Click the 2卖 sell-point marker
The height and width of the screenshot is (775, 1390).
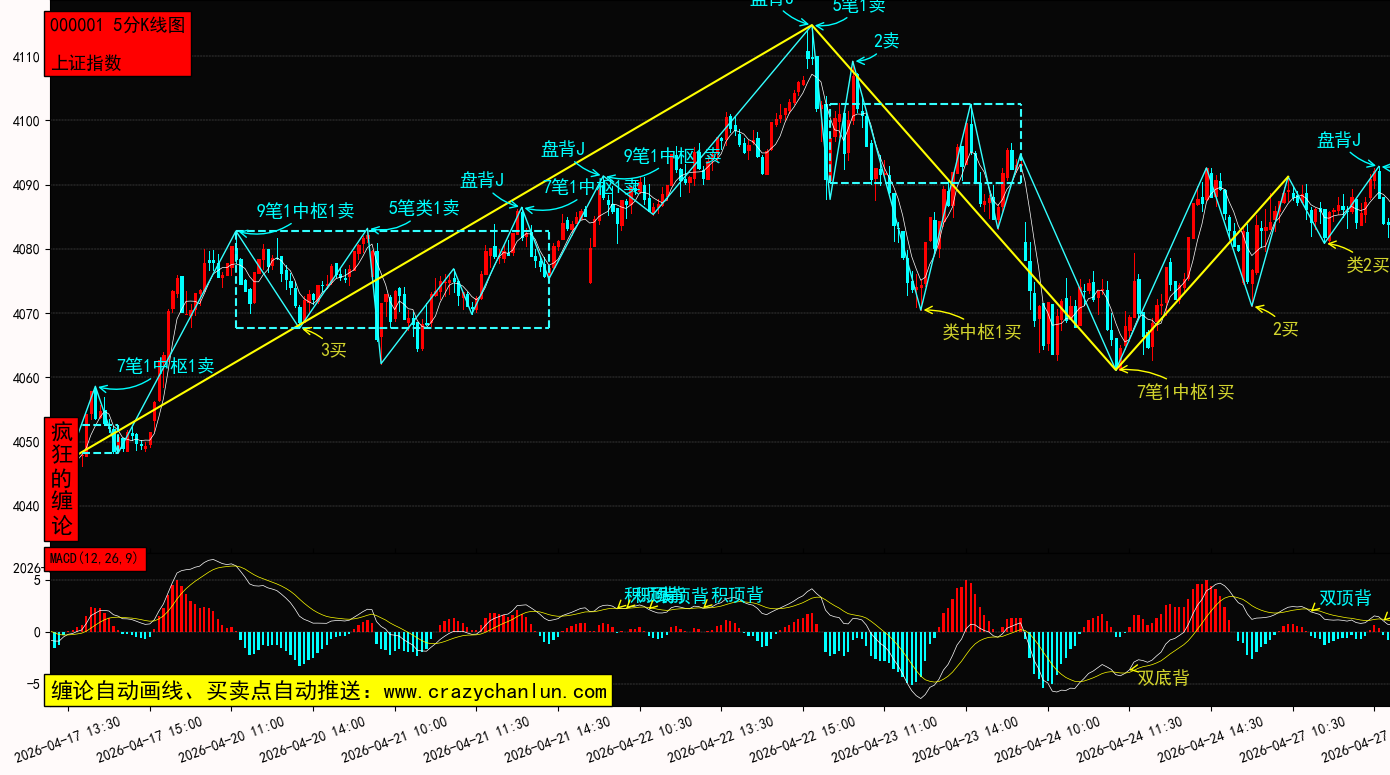886,41
